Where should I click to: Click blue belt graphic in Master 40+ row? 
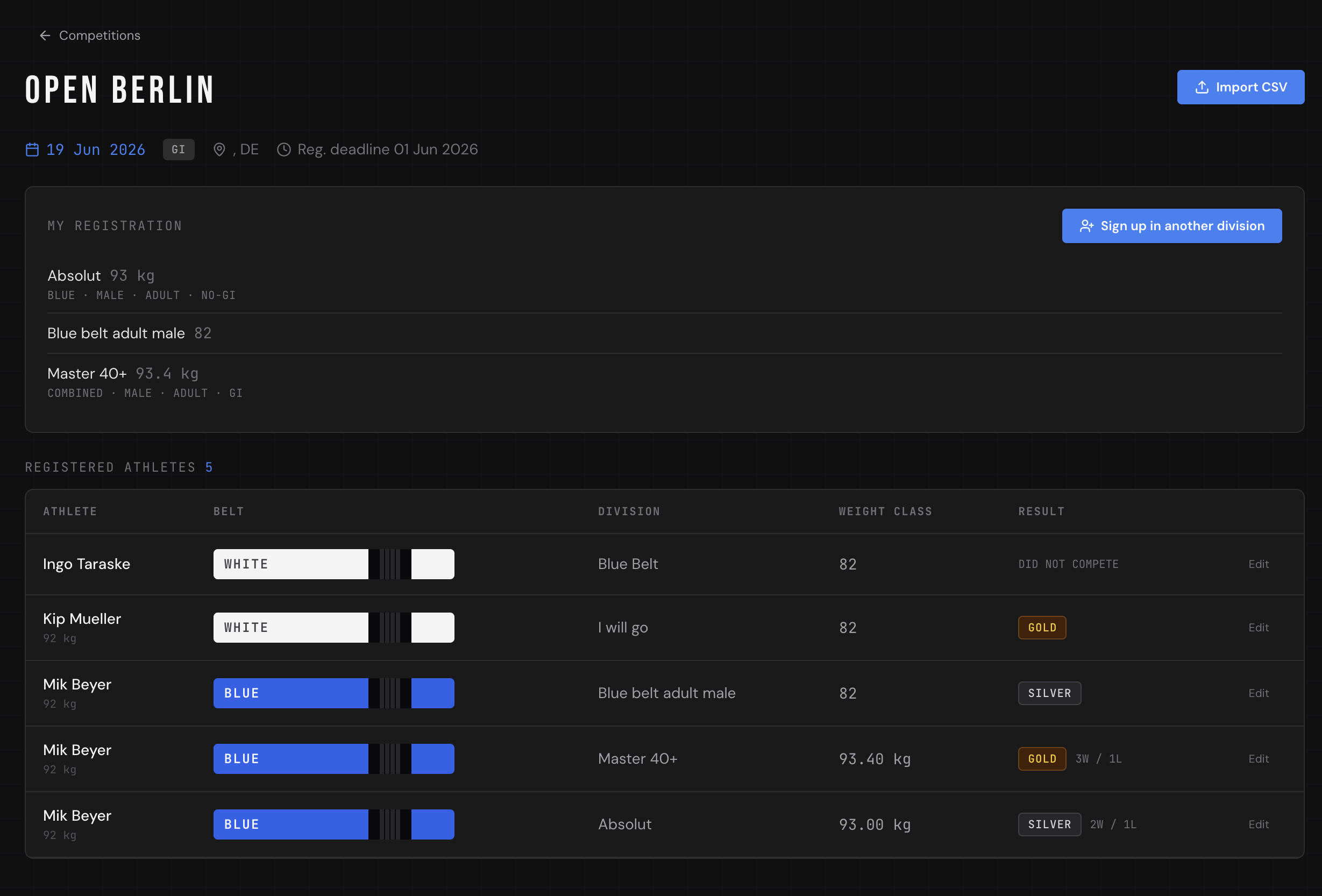pos(334,759)
